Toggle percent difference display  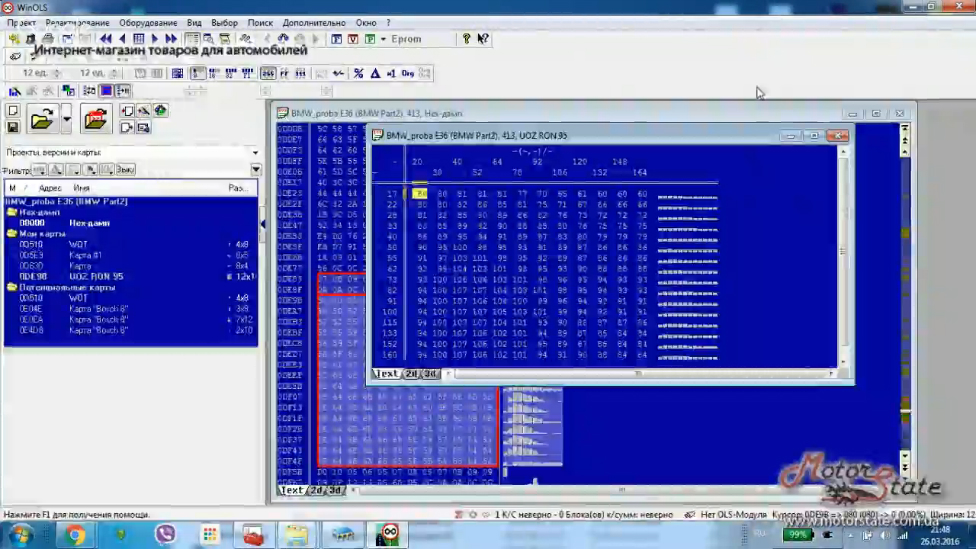[359, 73]
